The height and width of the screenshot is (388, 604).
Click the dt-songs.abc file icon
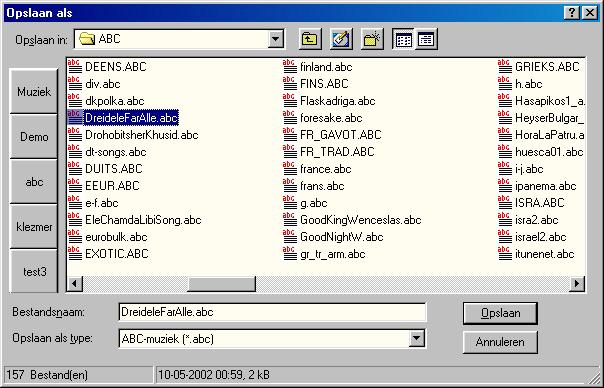[x=75, y=151]
